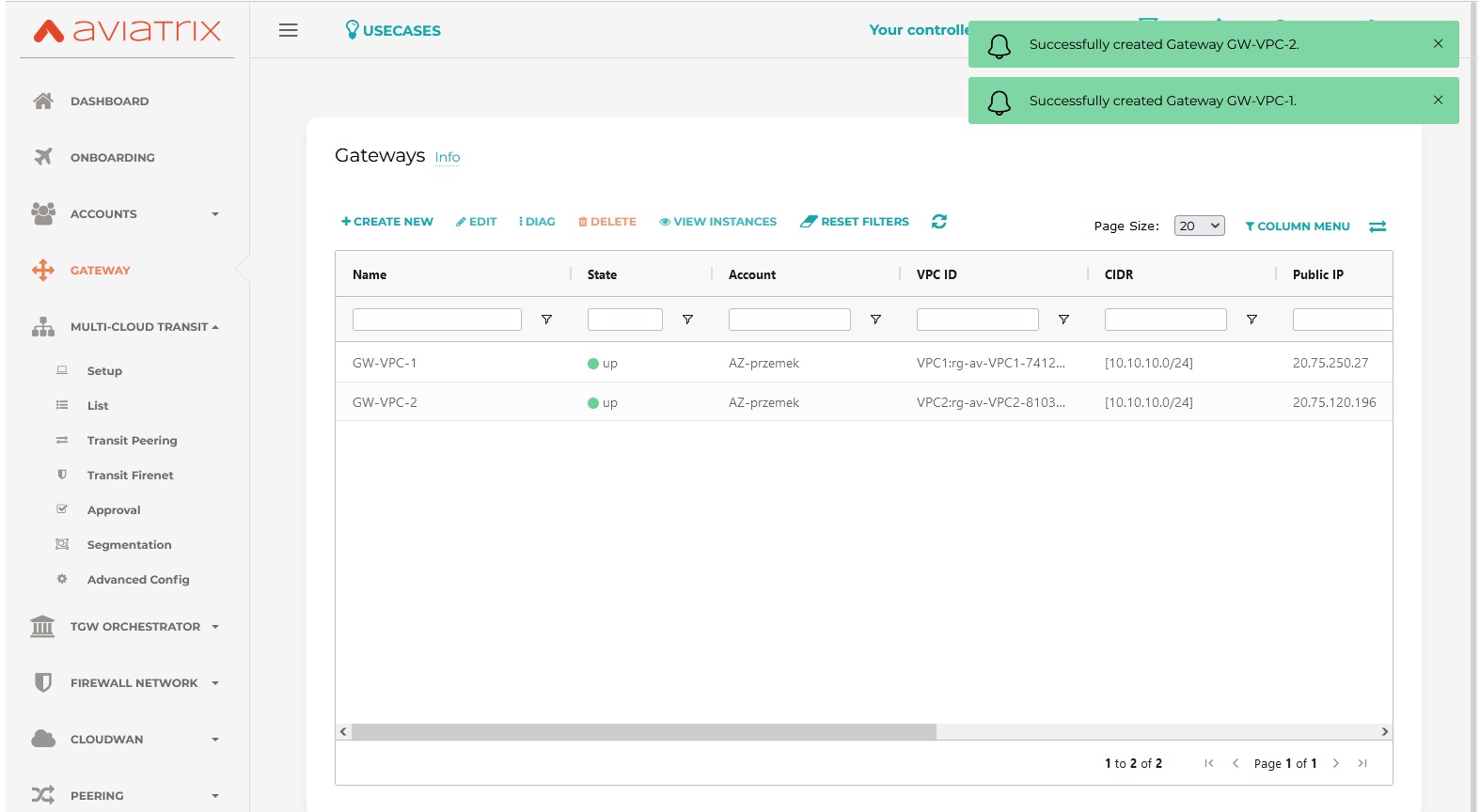Open the Gateways Info link

[448, 157]
